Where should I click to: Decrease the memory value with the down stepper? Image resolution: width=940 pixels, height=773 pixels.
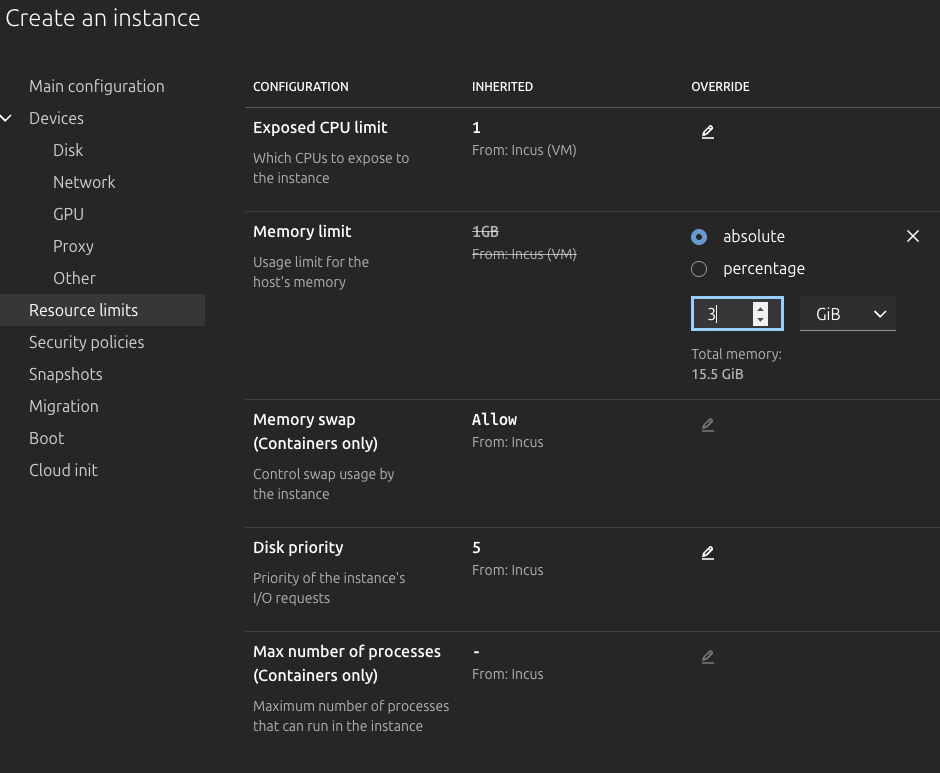coord(761,320)
